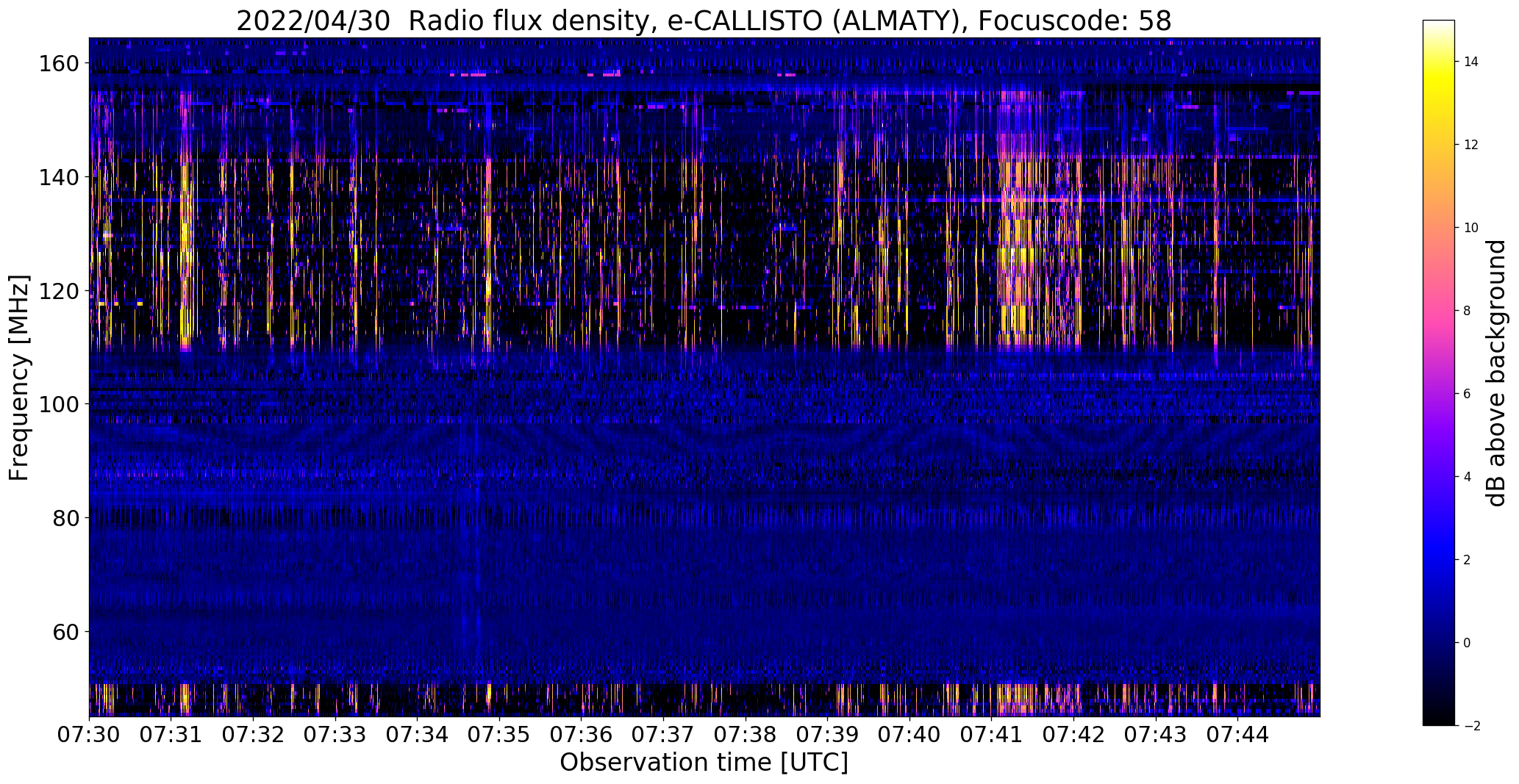Screen dimensions: 1519x784
Task: Click the 07:39 time tick label
Action: [828, 734]
